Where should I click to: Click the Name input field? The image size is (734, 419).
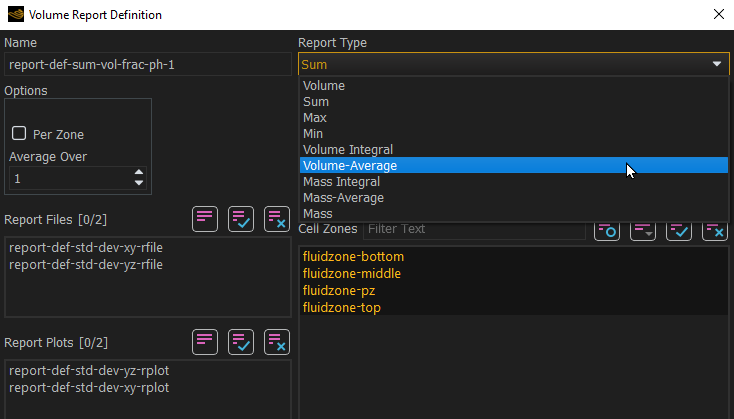[x=147, y=64]
